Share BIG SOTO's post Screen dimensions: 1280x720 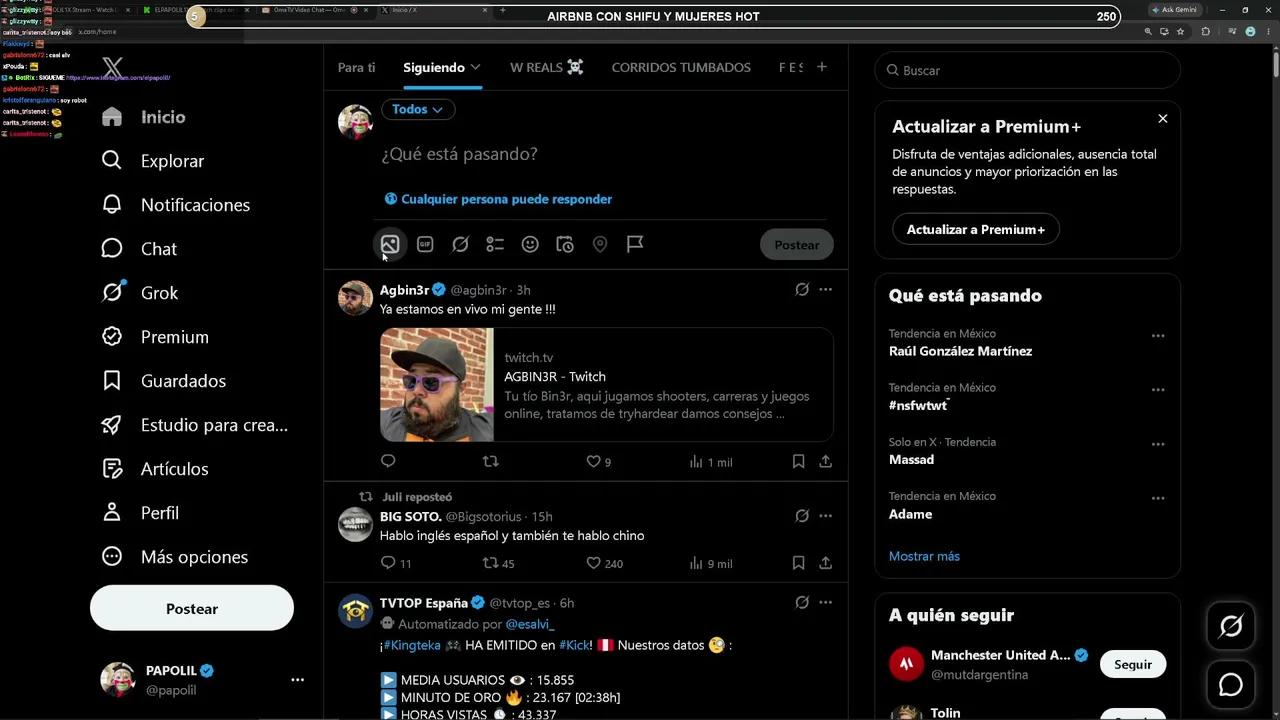pos(825,563)
